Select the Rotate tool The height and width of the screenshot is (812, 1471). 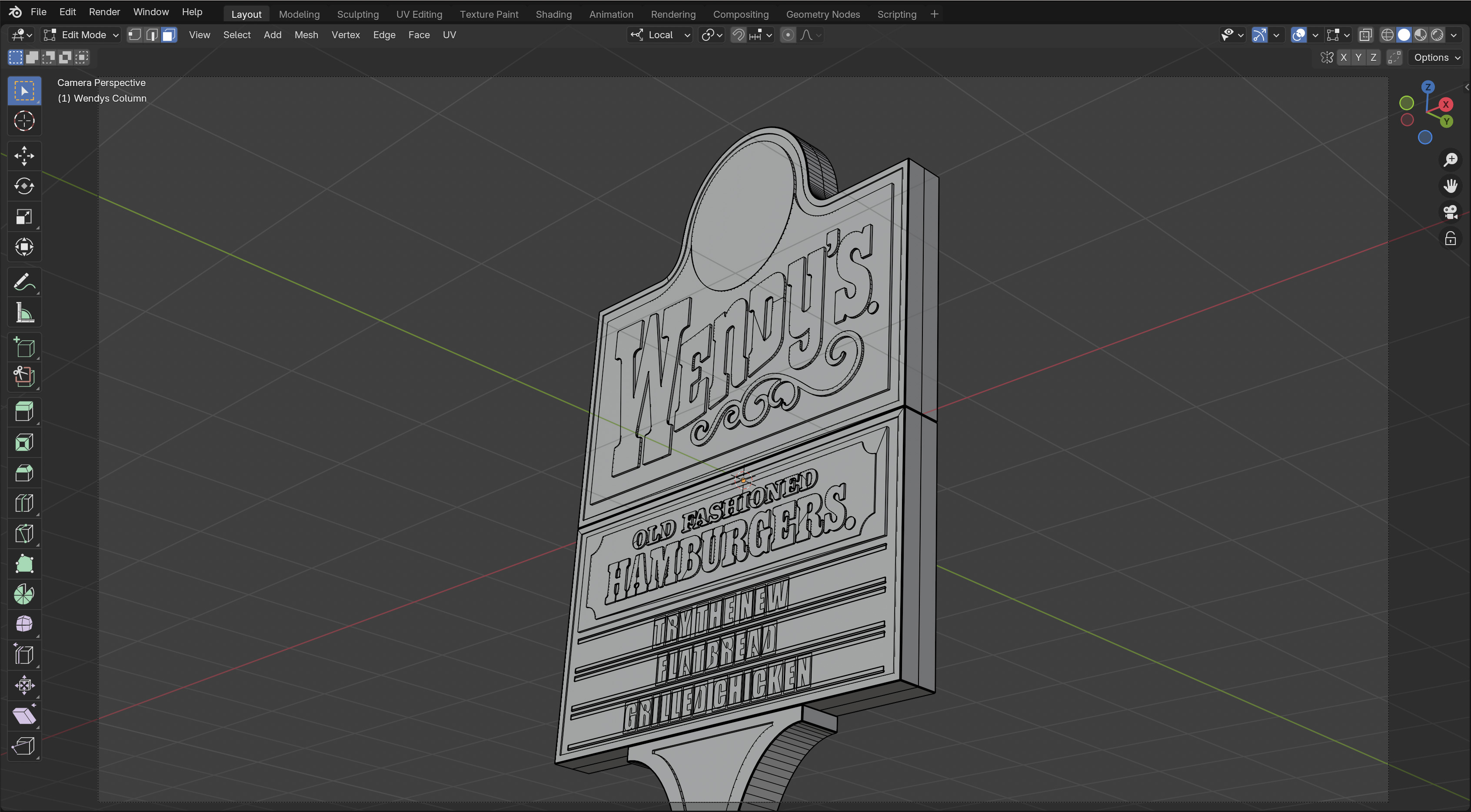24,186
